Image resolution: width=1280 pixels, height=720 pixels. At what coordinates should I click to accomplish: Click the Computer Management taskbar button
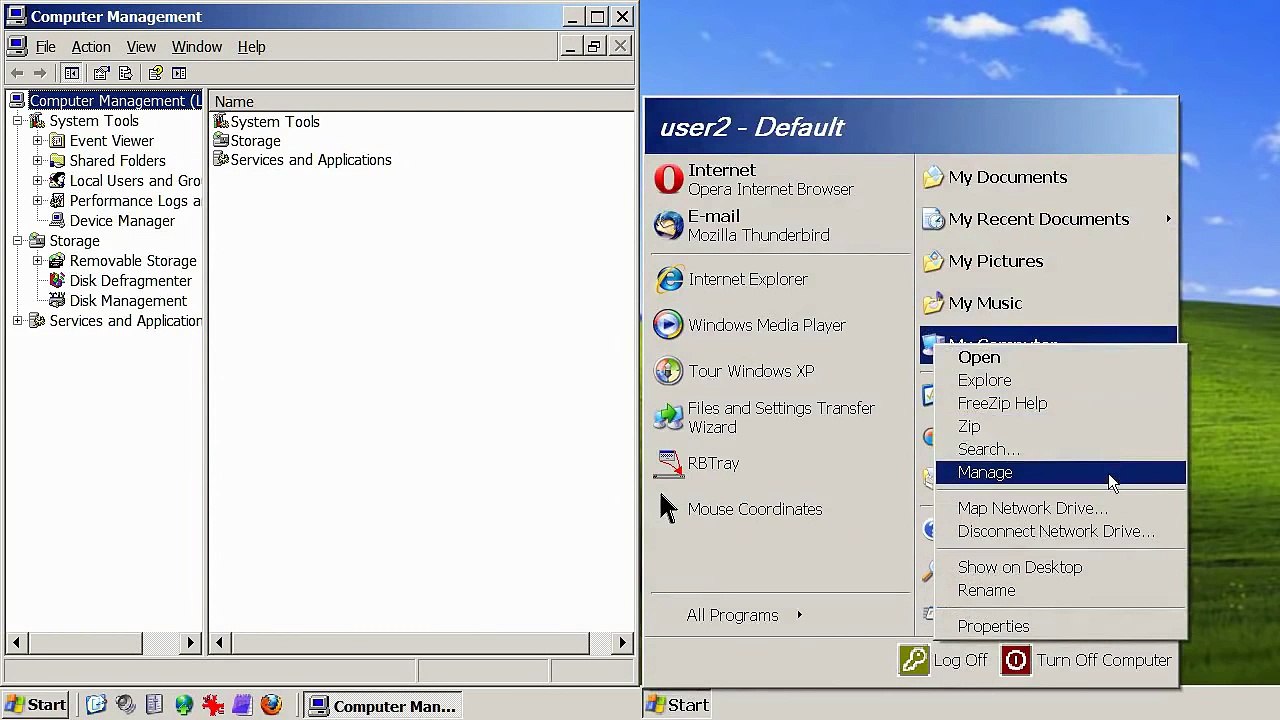[x=384, y=706]
